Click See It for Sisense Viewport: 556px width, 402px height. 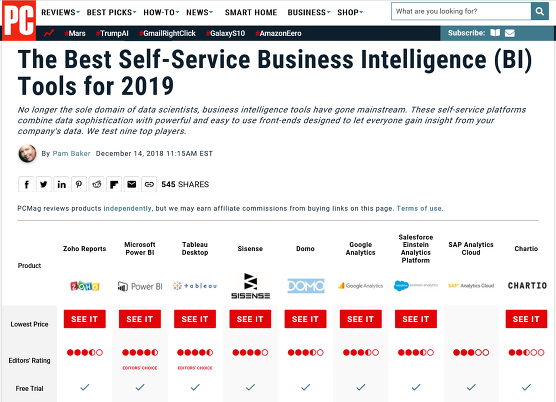[250, 319]
